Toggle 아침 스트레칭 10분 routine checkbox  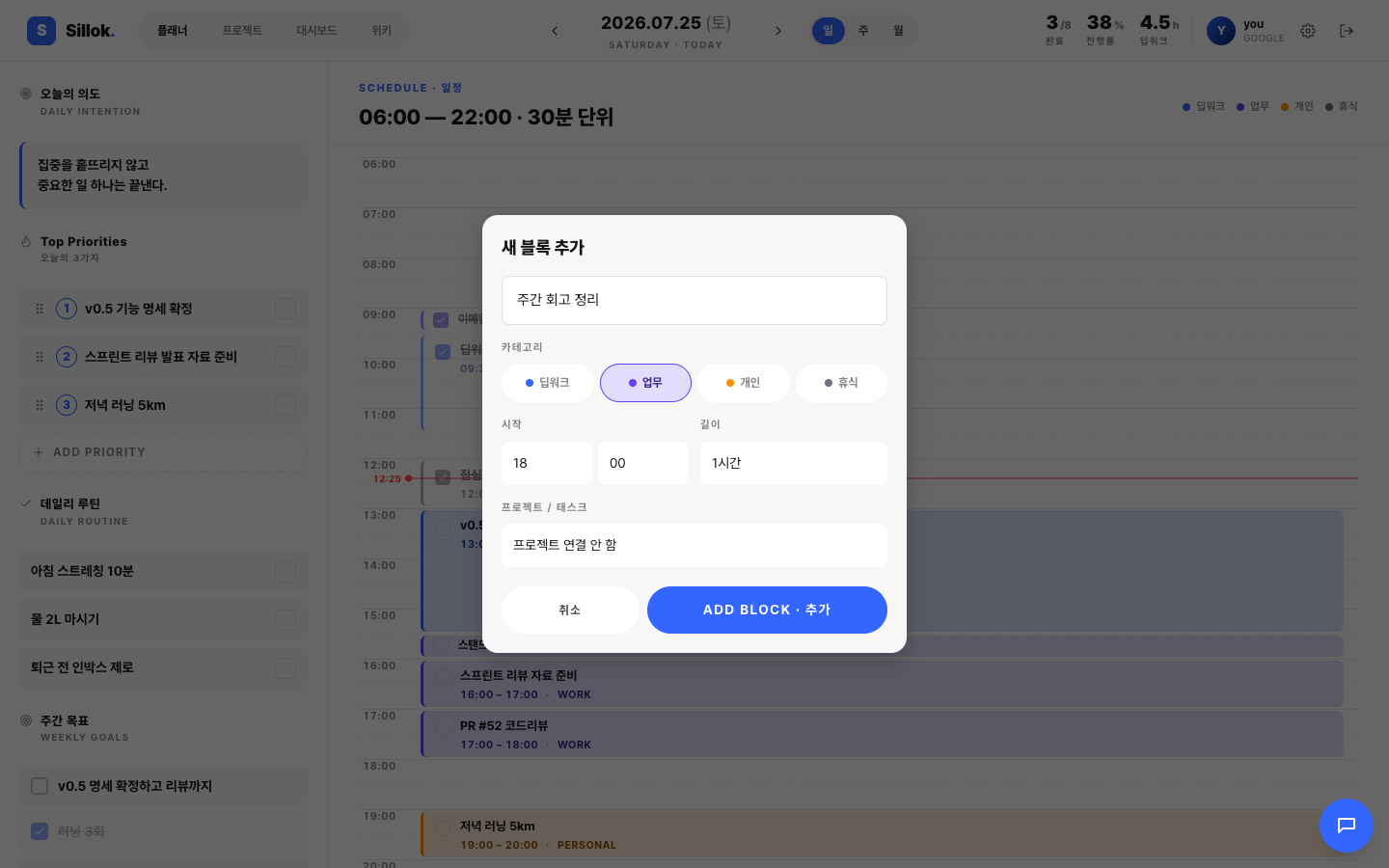pyautogui.click(x=286, y=571)
